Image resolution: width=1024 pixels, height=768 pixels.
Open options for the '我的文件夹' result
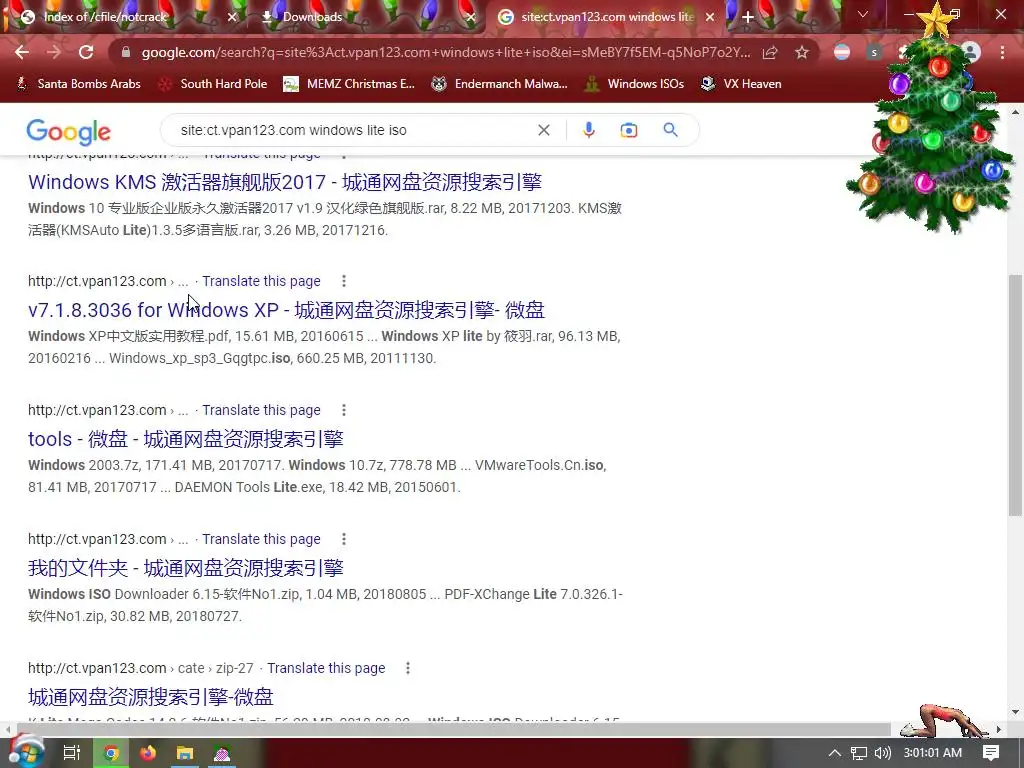pos(344,539)
